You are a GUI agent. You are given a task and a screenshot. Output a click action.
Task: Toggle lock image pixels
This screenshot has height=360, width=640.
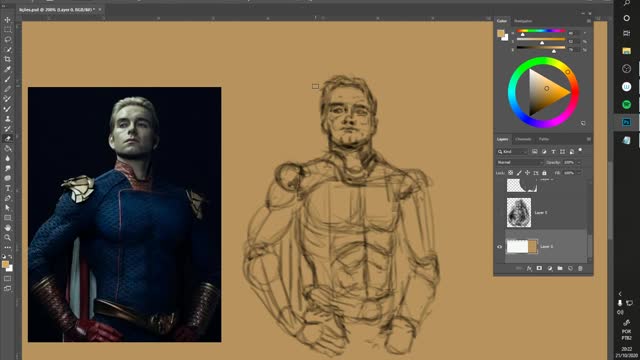pyautogui.click(x=519, y=173)
